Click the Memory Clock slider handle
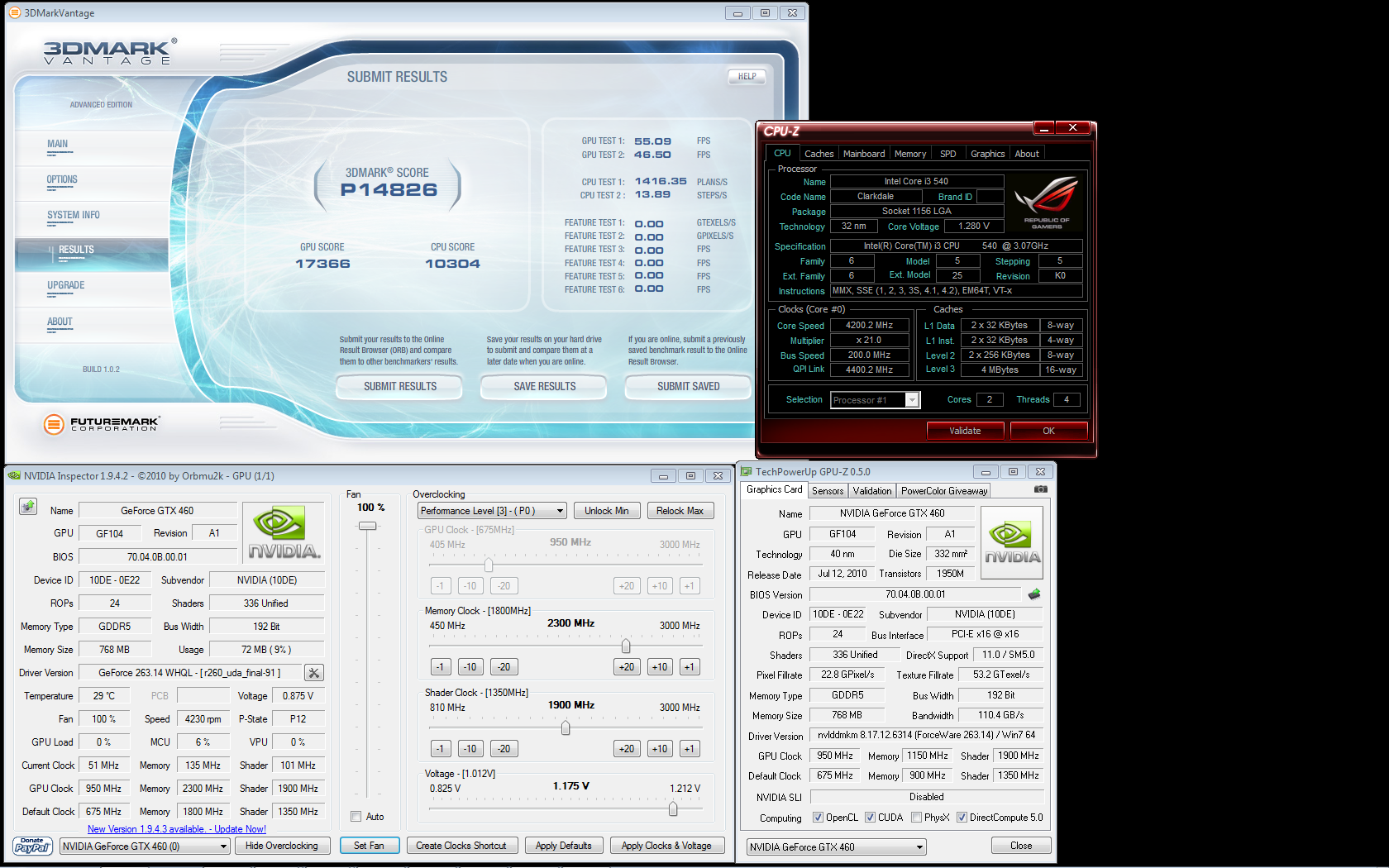The width and height of the screenshot is (1389, 868). pyautogui.click(x=626, y=646)
